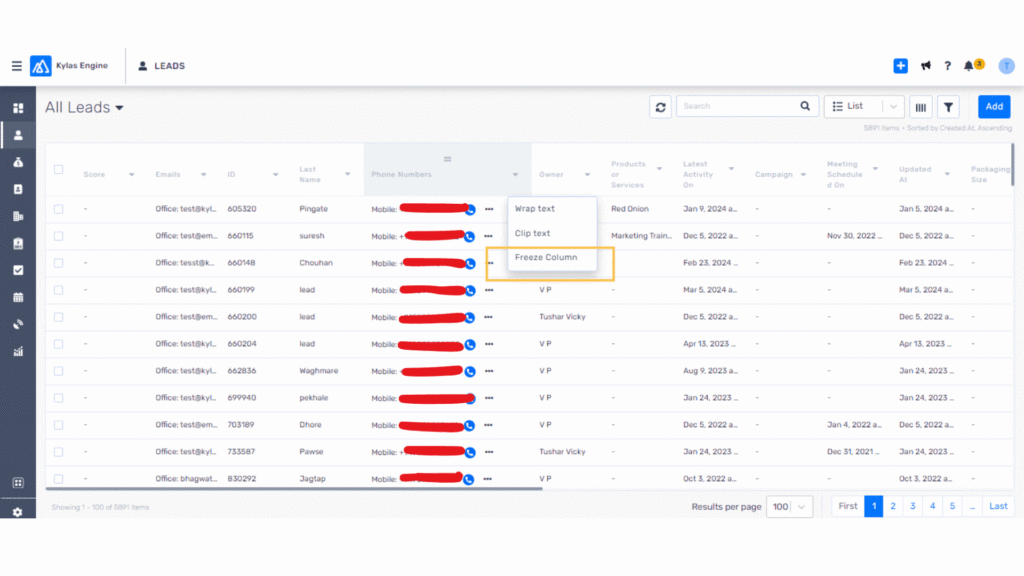Select Wrap text in the column menu
This screenshot has height=576, width=1024.
click(537, 209)
